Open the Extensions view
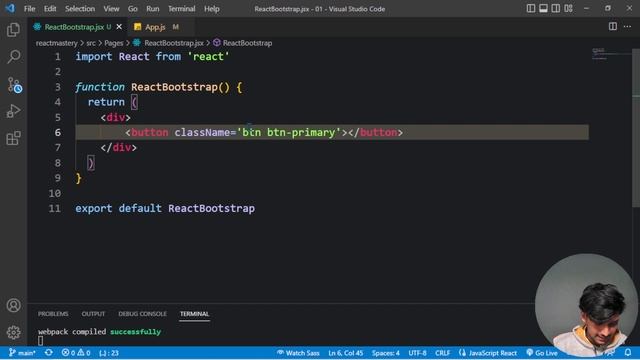 coord(13,138)
